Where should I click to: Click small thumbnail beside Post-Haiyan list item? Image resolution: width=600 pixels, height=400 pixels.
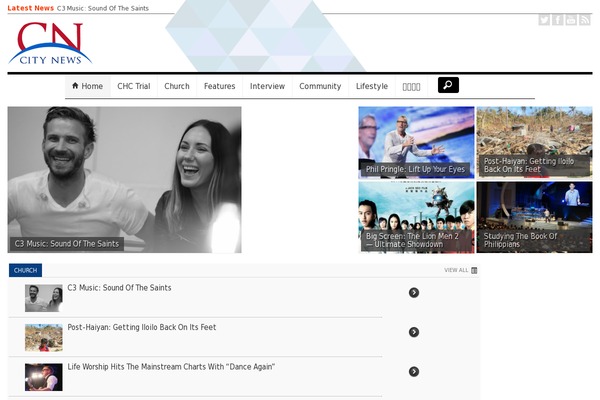(44, 338)
